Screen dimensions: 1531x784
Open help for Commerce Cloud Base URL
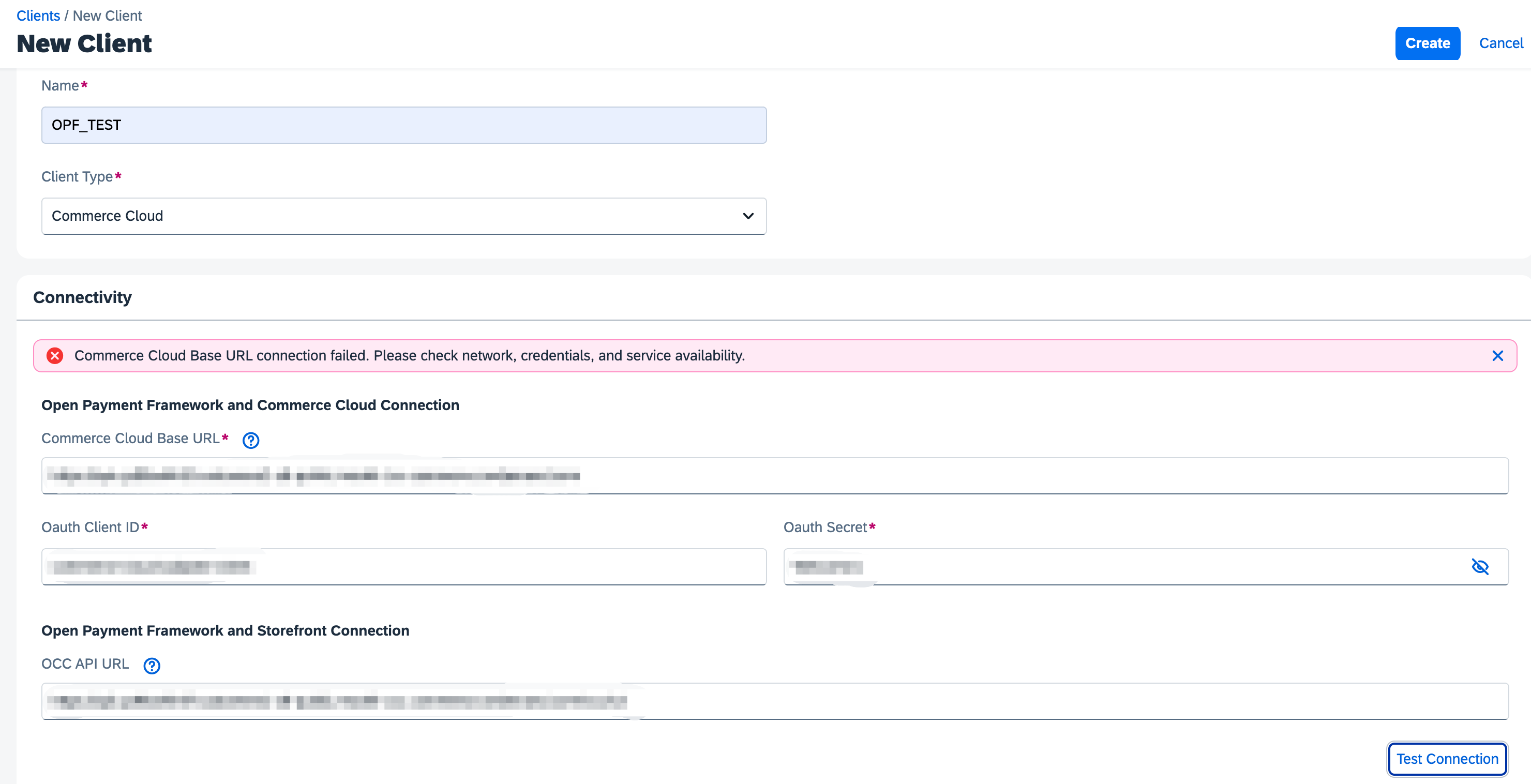251,440
